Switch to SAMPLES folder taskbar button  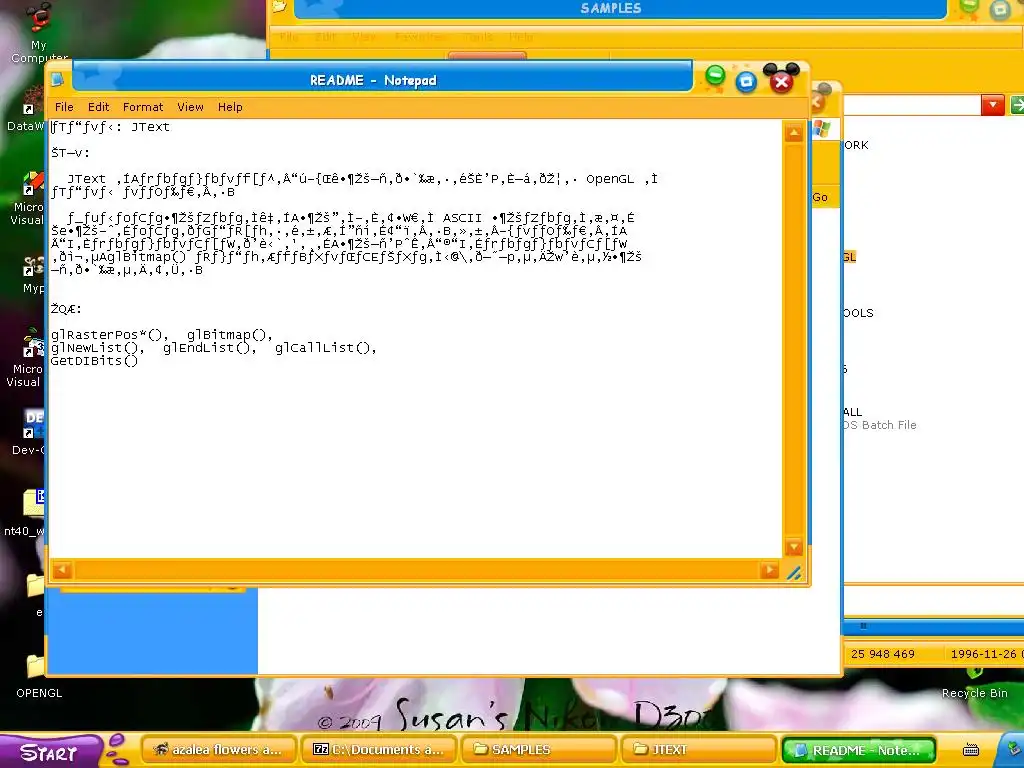[539, 750]
